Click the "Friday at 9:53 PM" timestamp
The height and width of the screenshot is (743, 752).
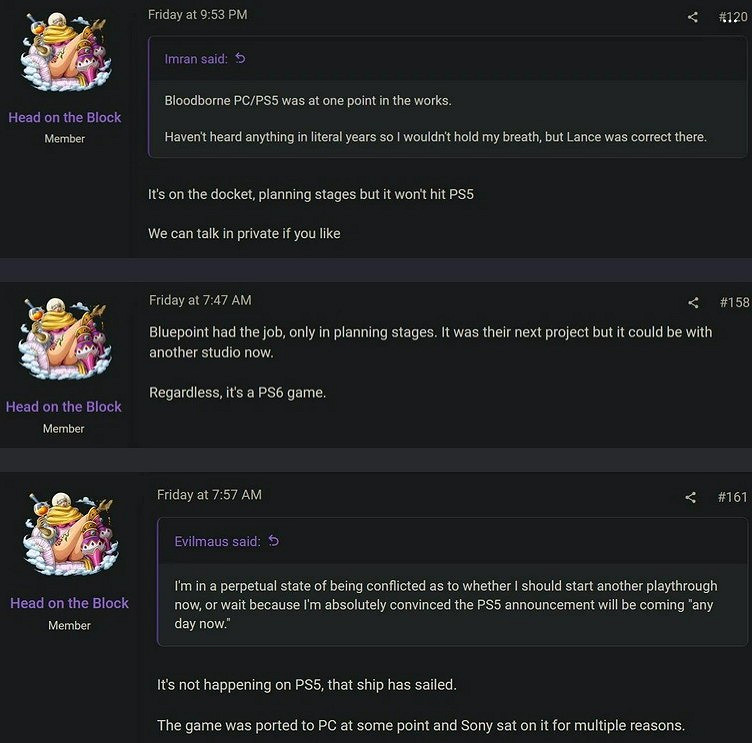197,15
